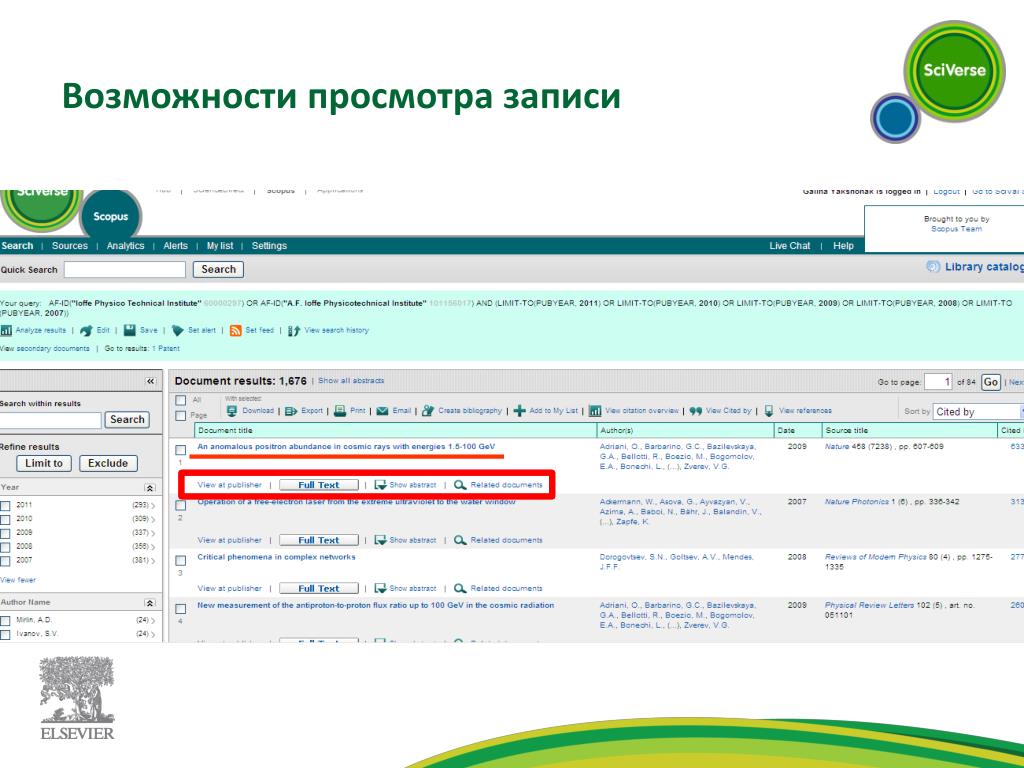Collapse the Author Name filter section
This screenshot has height=768, width=1024.
(150, 603)
